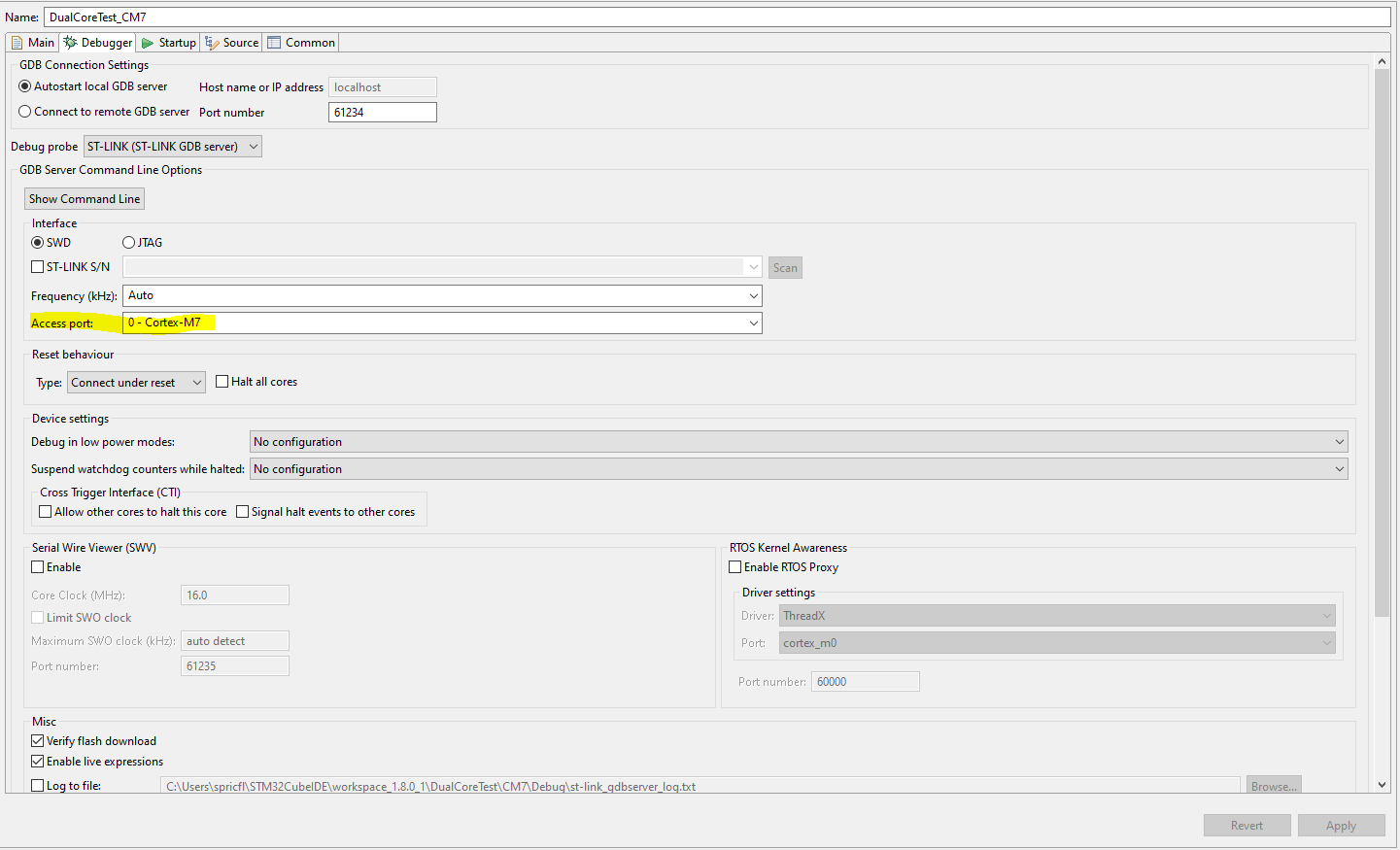Open the Debug probe dropdown
Screen dimensions: 1400x850
tap(173, 147)
